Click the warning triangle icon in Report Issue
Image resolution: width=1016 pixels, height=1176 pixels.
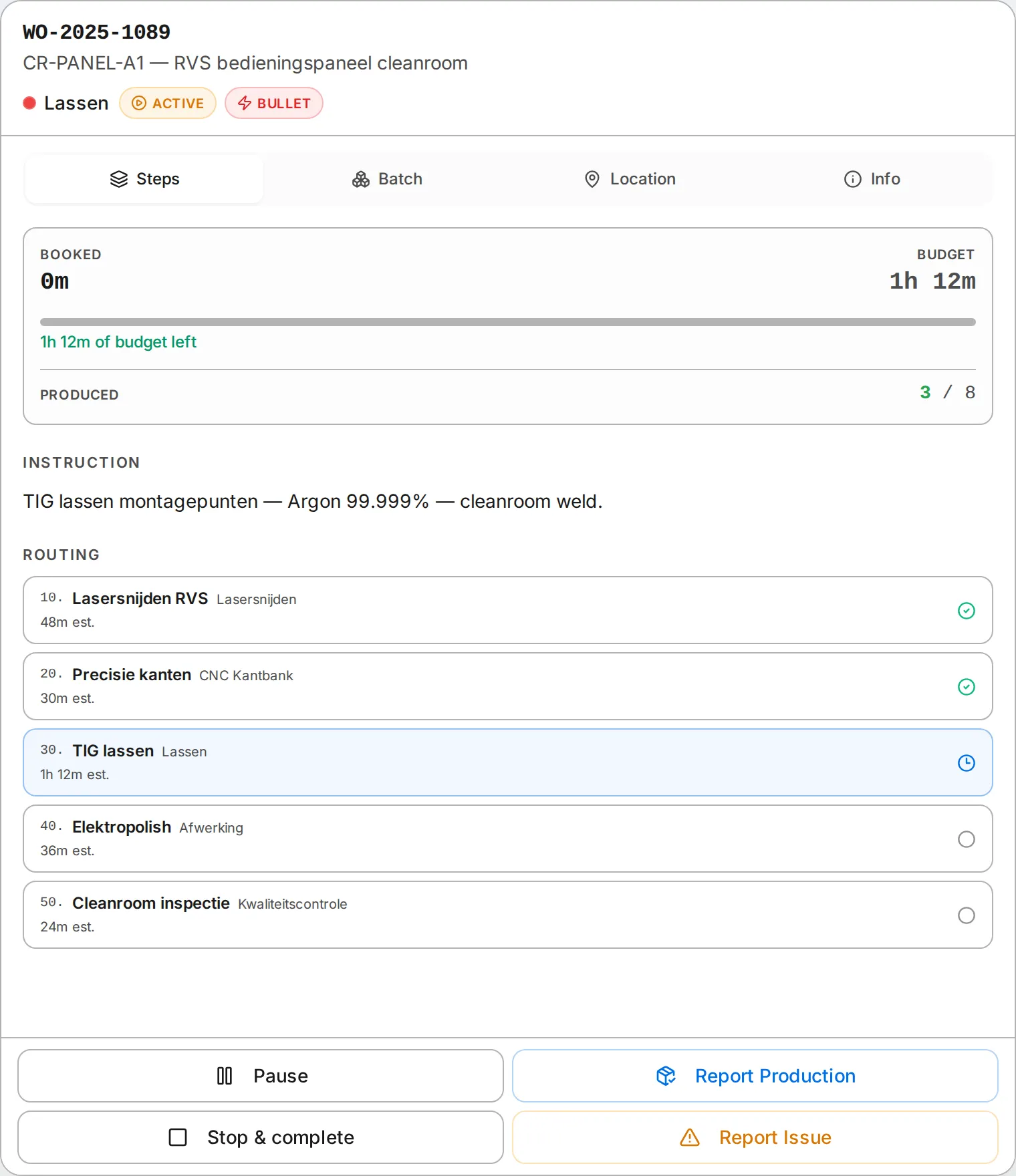[690, 1137]
